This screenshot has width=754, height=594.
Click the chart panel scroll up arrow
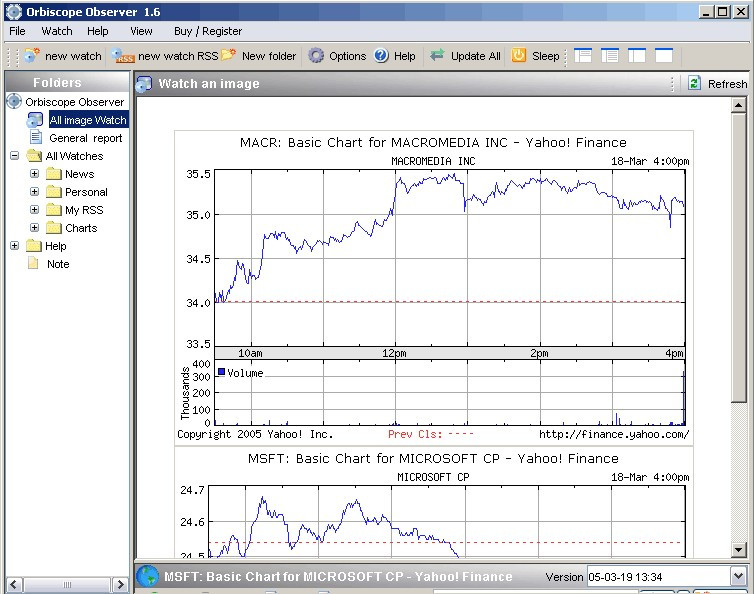pyautogui.click(x=738, y=104)
